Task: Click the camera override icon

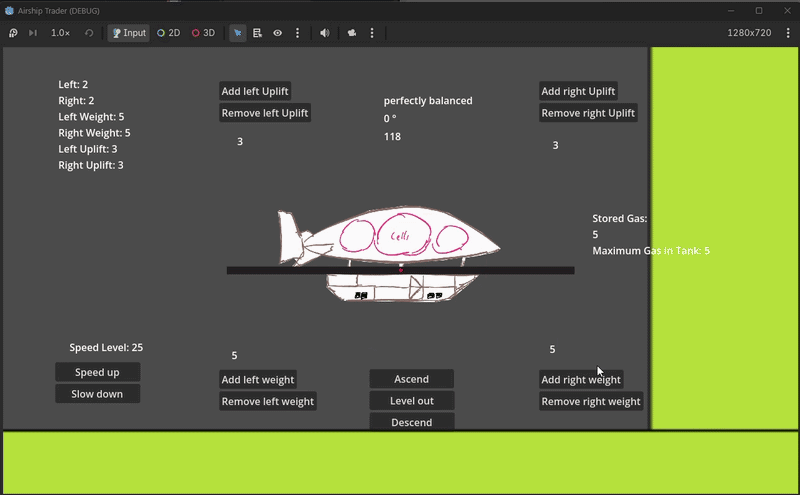Action: tap(352, 33)
